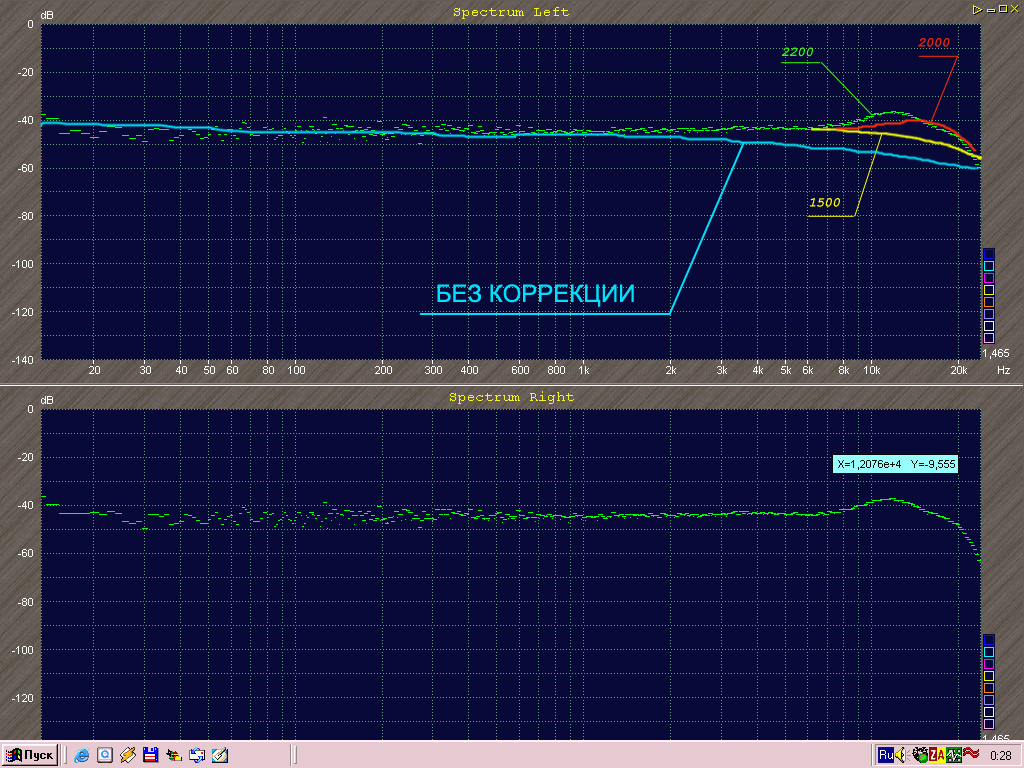Click the Spectrum Left panel title
The height and width of the screenshot is (768, 1024).
tap(511, 12)
